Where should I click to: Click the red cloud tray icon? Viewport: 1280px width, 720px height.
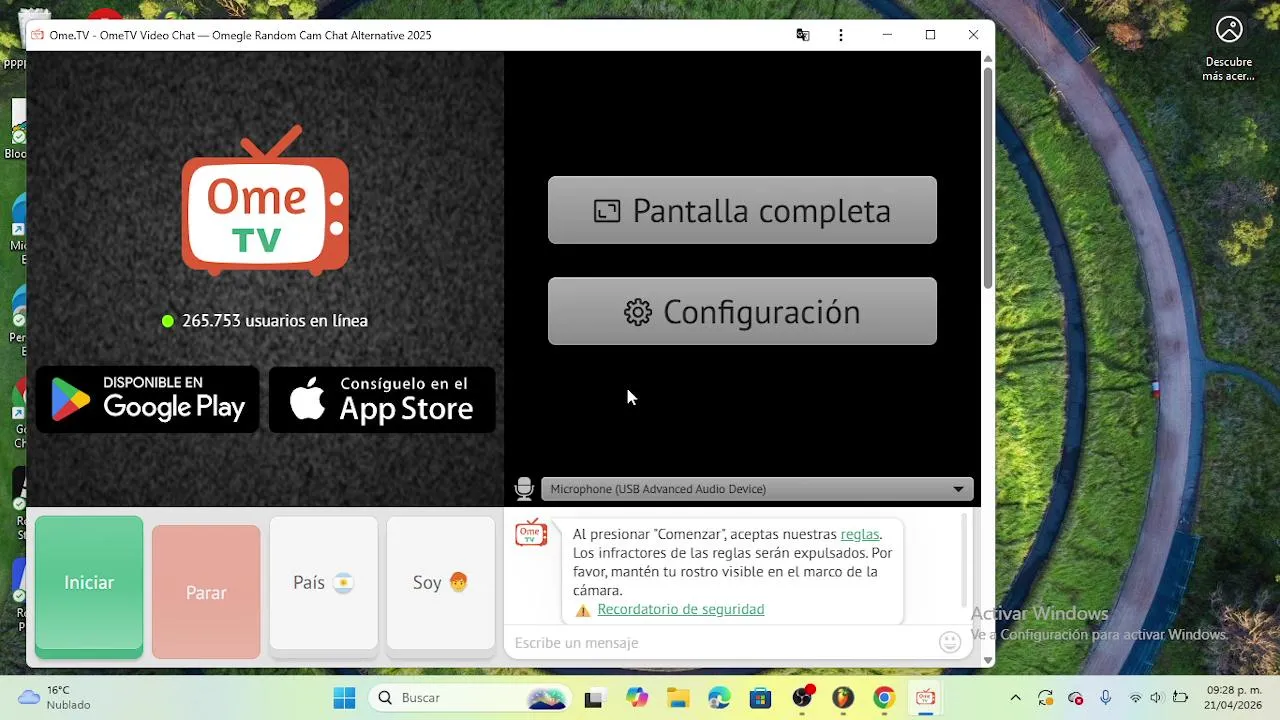pos(1076,698)
